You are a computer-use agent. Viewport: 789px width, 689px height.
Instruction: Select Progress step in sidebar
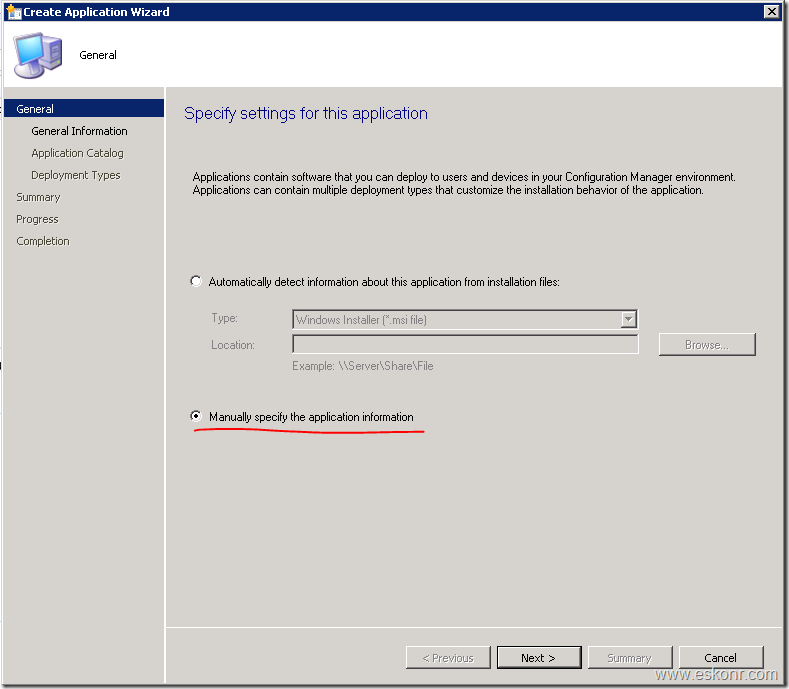37,219
